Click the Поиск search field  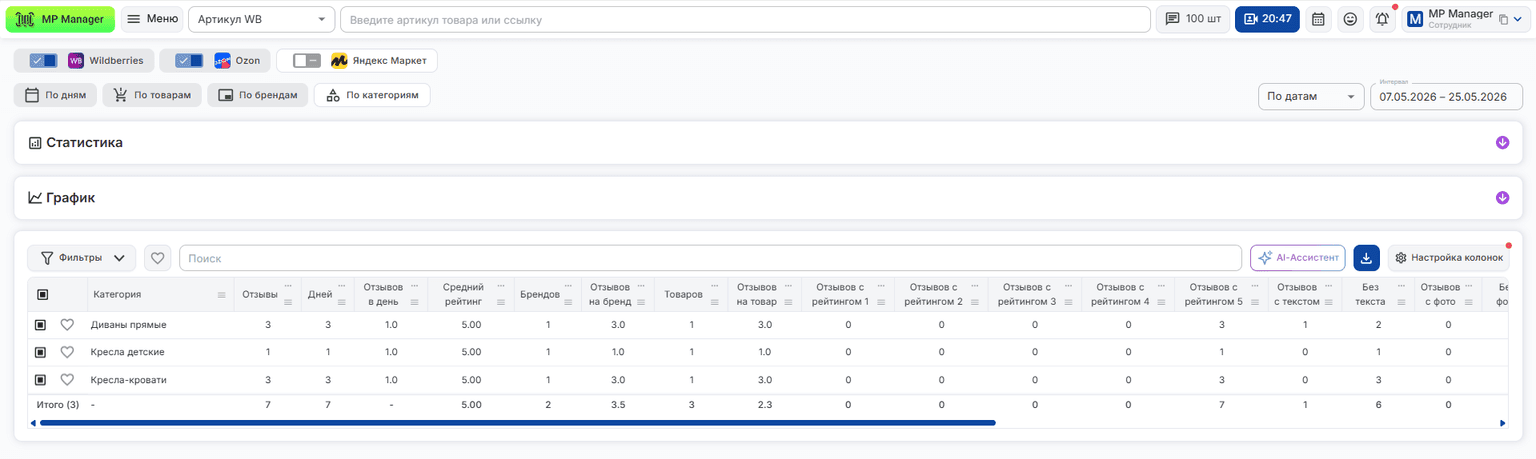tap(710, 258)
